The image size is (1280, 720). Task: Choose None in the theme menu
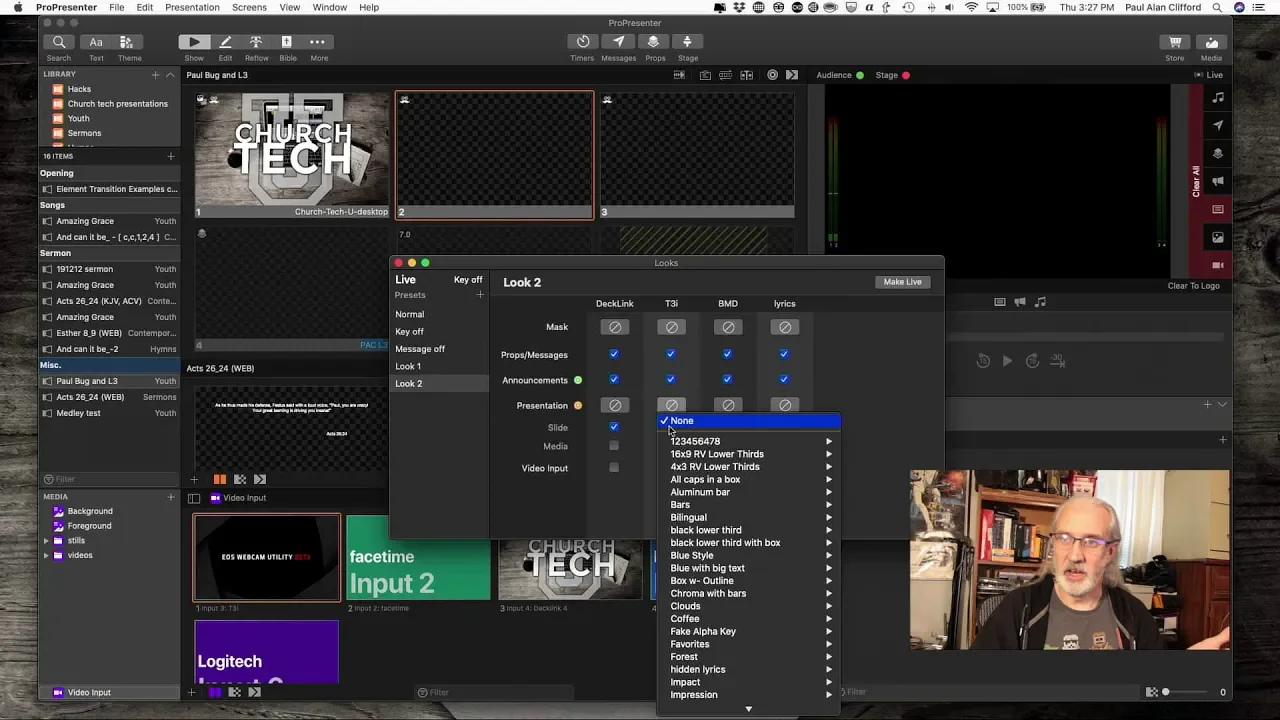point(748,421)
